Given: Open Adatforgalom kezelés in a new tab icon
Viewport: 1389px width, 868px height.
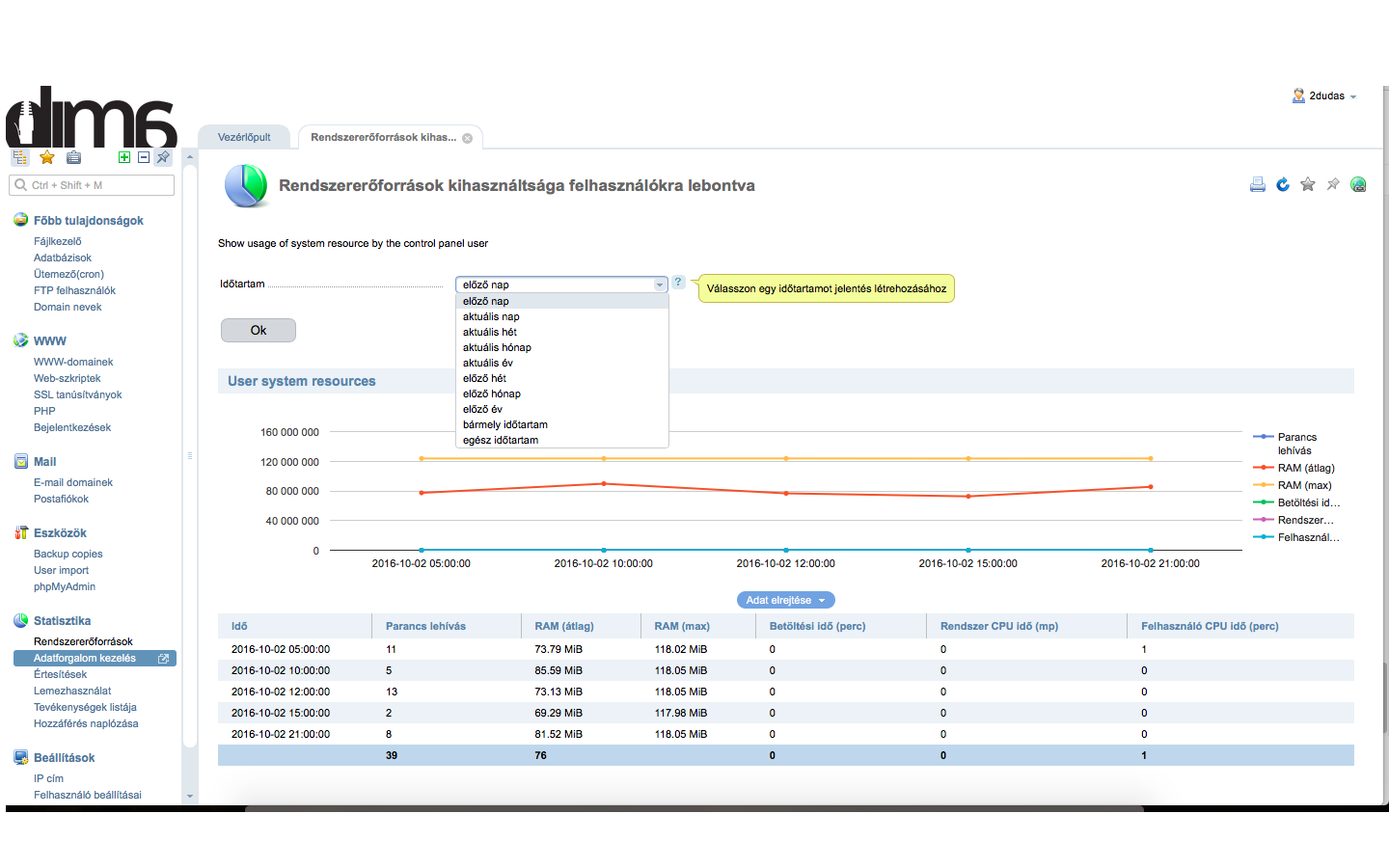Looking at the screenshot, I should pos(163,659).
